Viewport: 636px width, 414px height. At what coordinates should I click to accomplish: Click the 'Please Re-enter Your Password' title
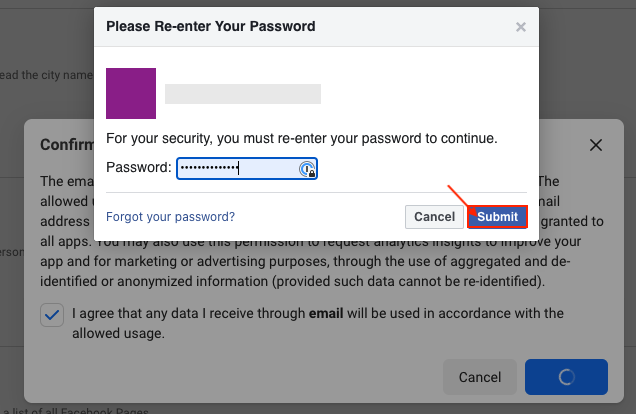click(211, 26)
